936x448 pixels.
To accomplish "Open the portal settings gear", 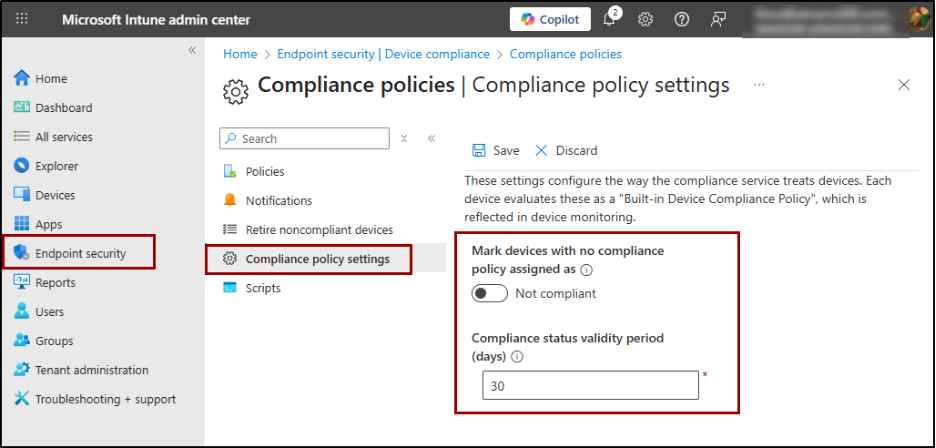I will point(645,19).
